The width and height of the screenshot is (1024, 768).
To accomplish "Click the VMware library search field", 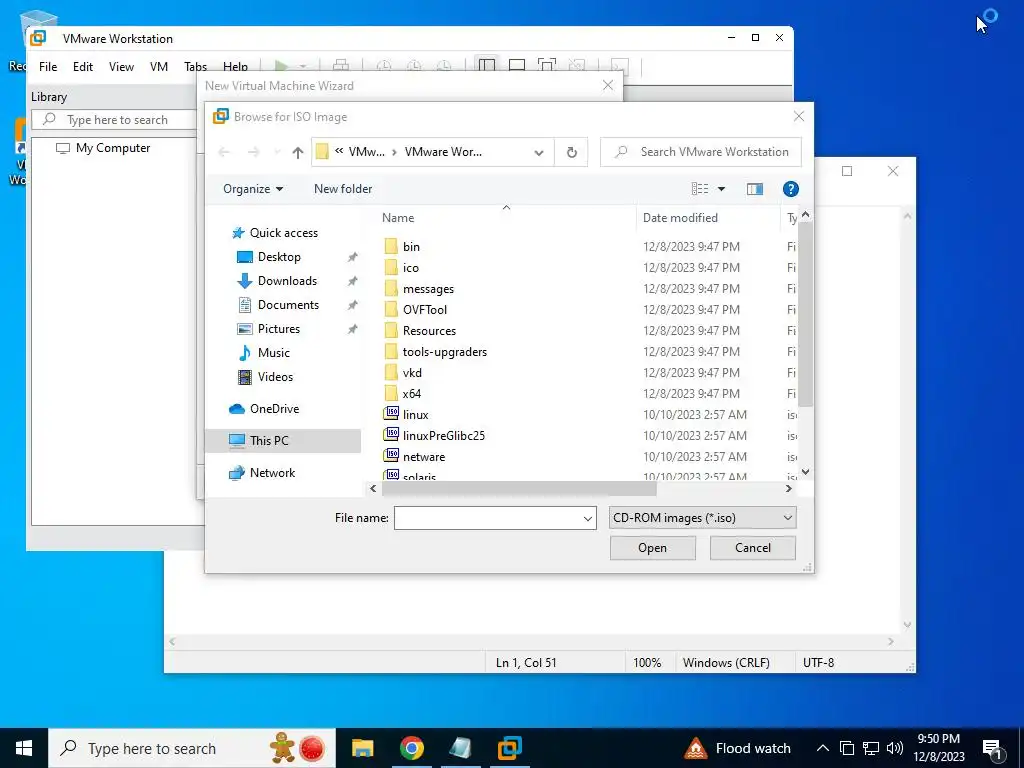I will (114, 120).
